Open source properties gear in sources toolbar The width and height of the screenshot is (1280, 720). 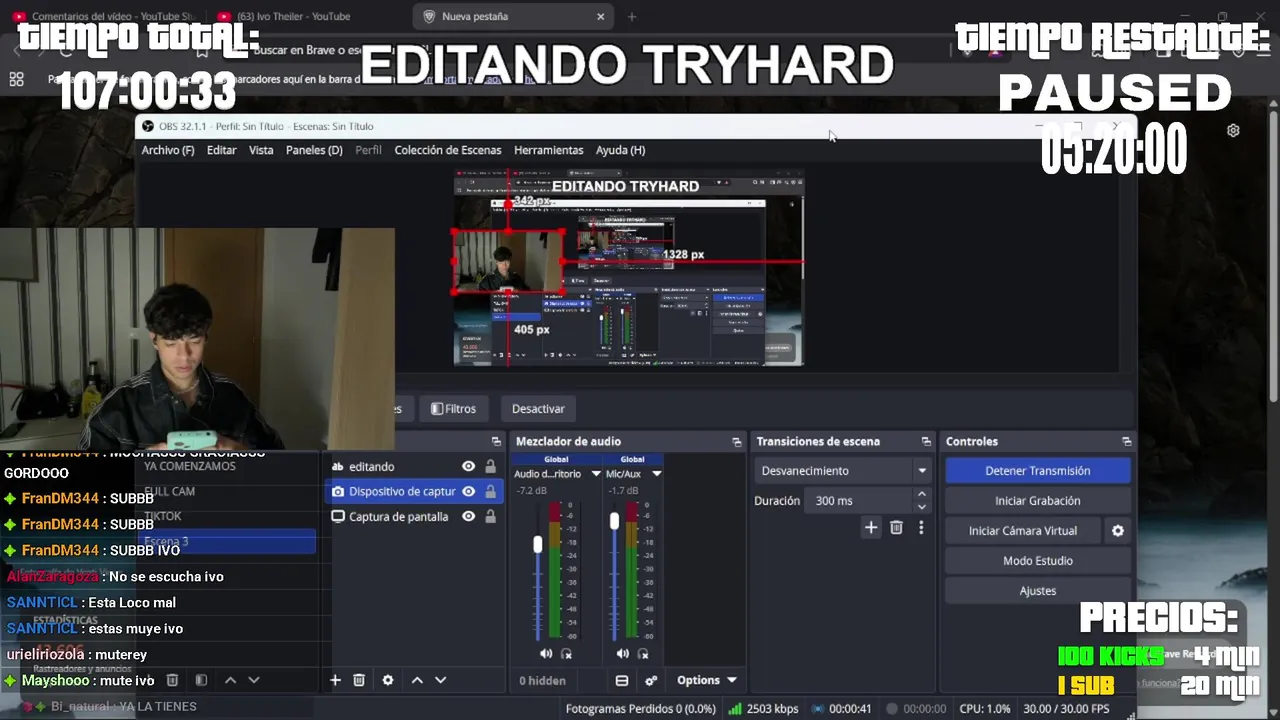click(x=388, y=680)
